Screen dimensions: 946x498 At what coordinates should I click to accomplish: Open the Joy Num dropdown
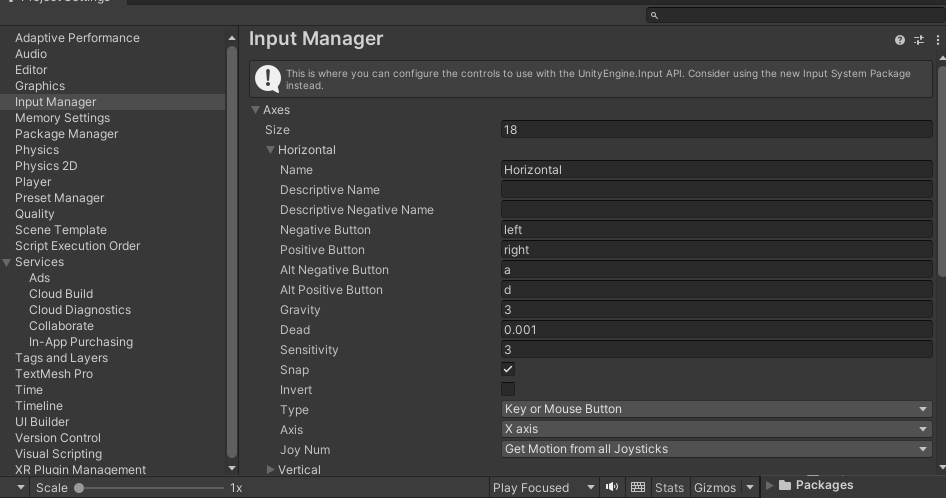tap(717, 449)
